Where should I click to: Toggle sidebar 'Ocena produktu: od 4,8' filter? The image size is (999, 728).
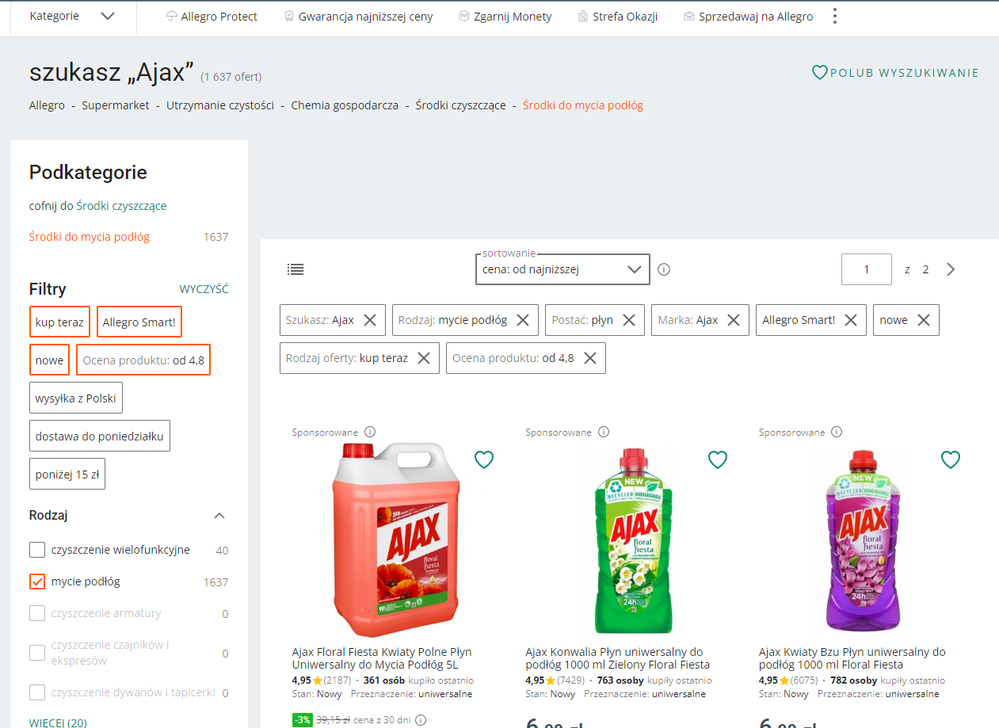click(143, 360)
